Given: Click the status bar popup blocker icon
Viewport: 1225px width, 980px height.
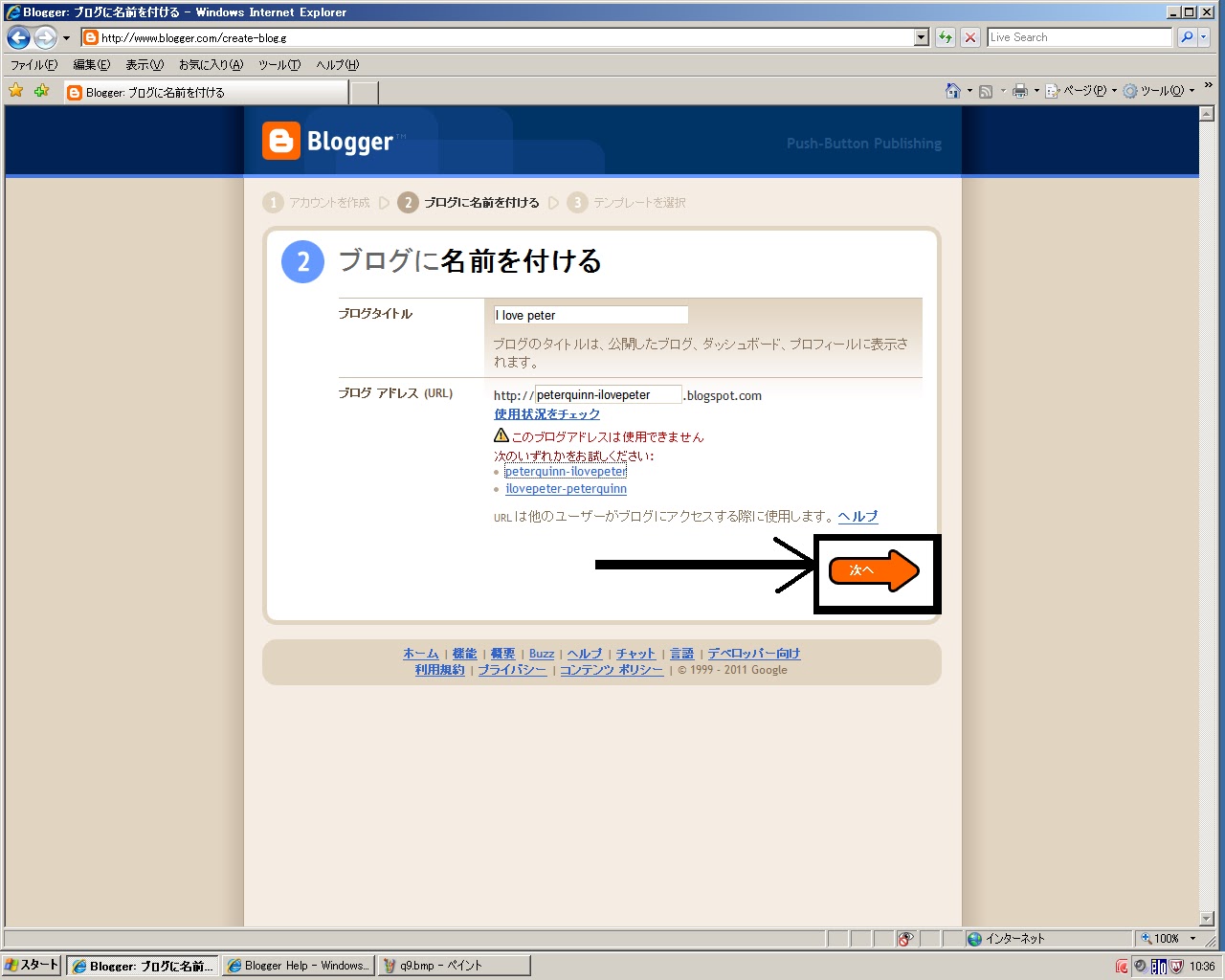Looking at the screenshot, I should pyautogui.click(x=906, y=939).
